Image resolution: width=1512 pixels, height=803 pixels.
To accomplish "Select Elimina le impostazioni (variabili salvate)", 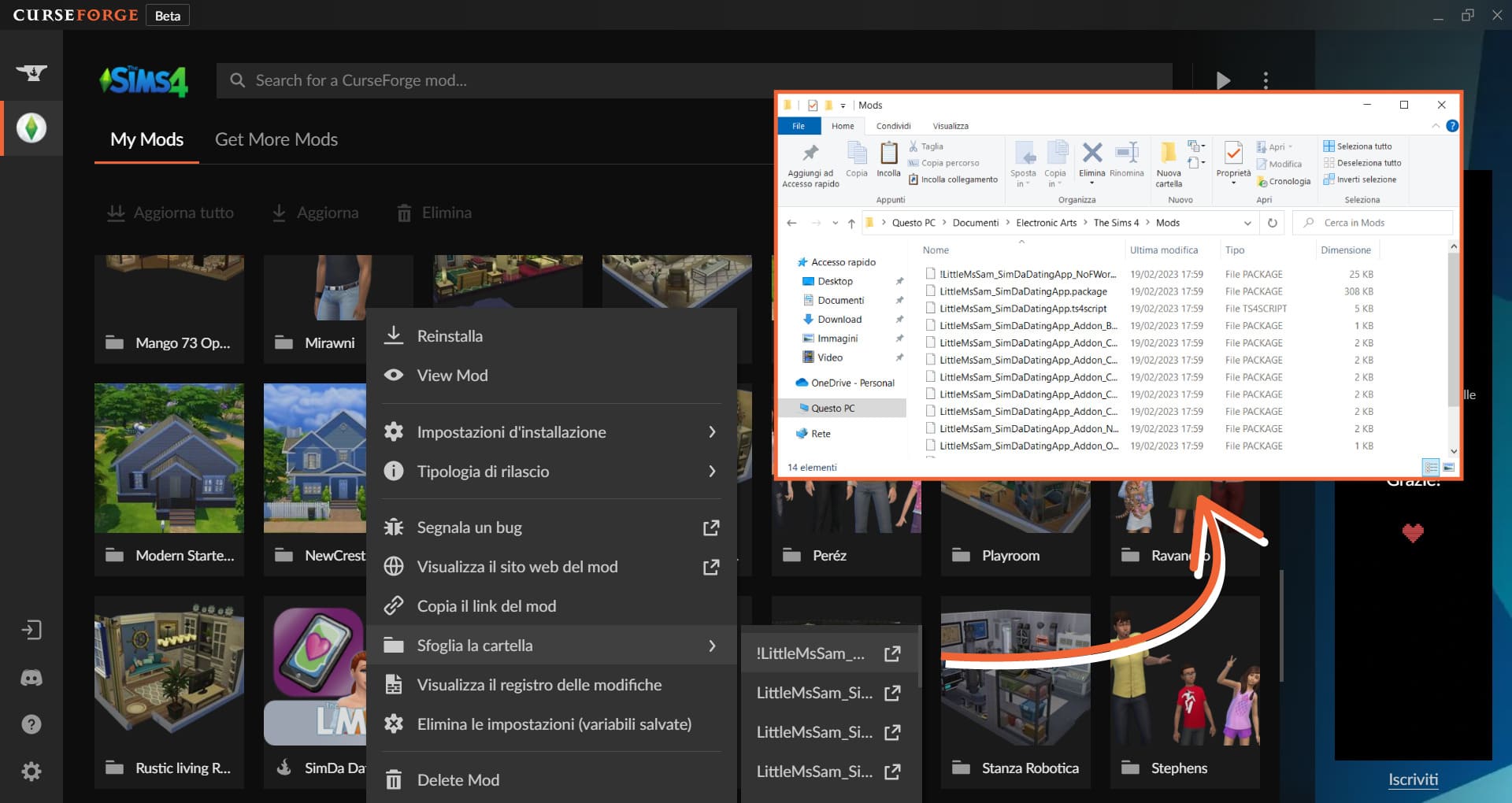I will [x=551, y=724].
